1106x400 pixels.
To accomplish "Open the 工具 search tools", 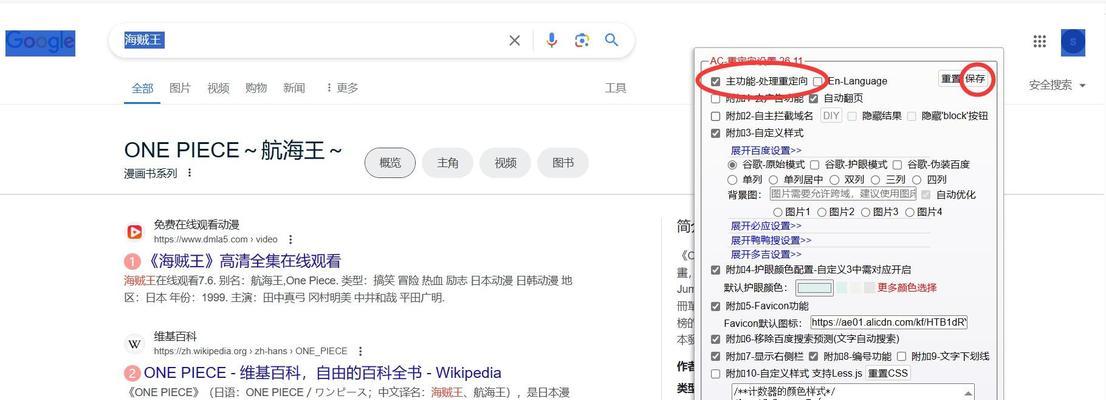I will coord(615,88).
